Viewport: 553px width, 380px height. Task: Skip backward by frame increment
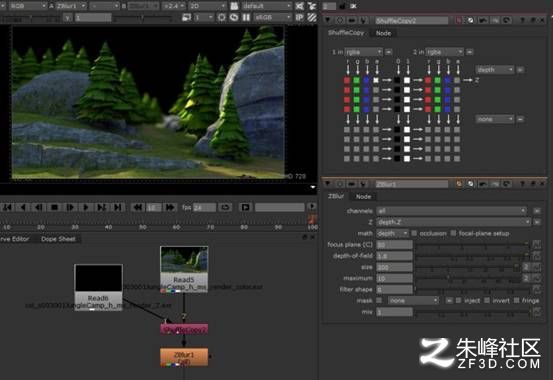click(x=138, y=207)
